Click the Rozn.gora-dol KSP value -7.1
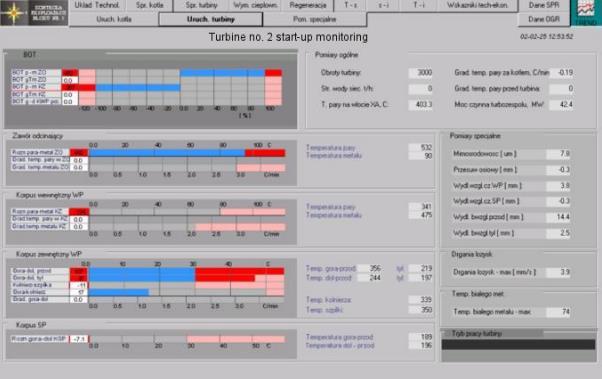602x379 pixels. coord(79,339)
